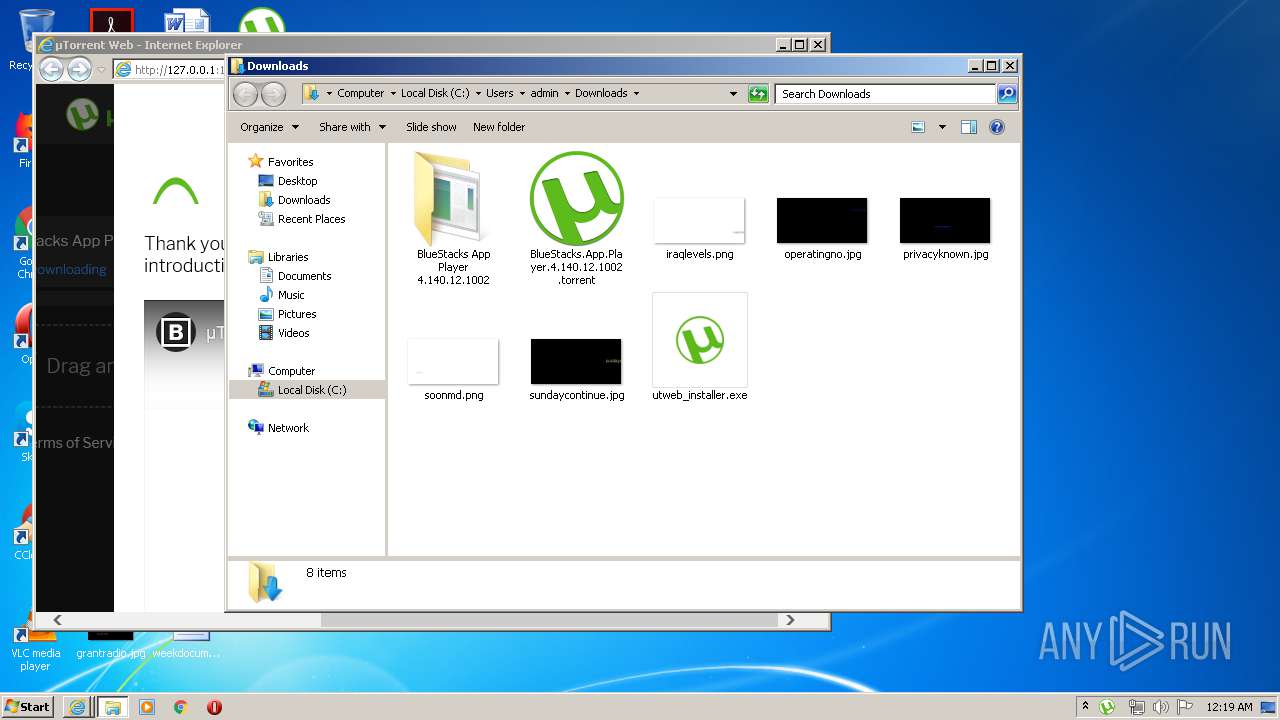Click in the Search Downloads field
The image size is (1280, 720).
coord(886,94)
